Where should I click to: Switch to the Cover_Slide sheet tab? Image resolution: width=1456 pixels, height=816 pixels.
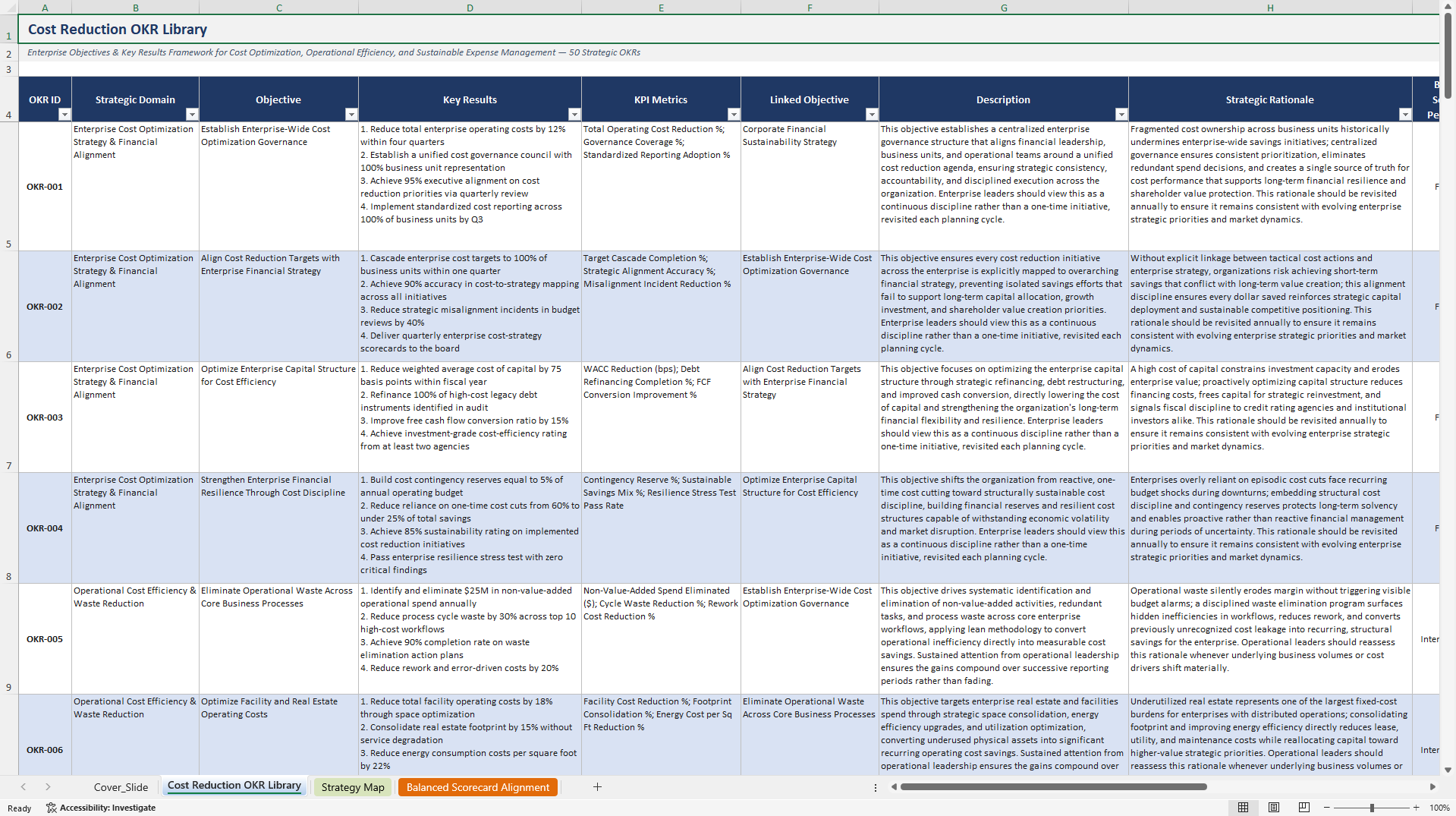click(x=121, y=787)
